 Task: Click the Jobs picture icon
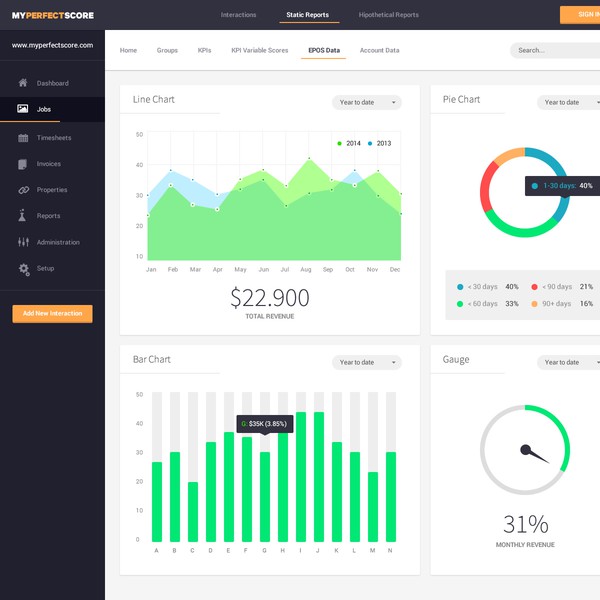click(x=23, y=109)
